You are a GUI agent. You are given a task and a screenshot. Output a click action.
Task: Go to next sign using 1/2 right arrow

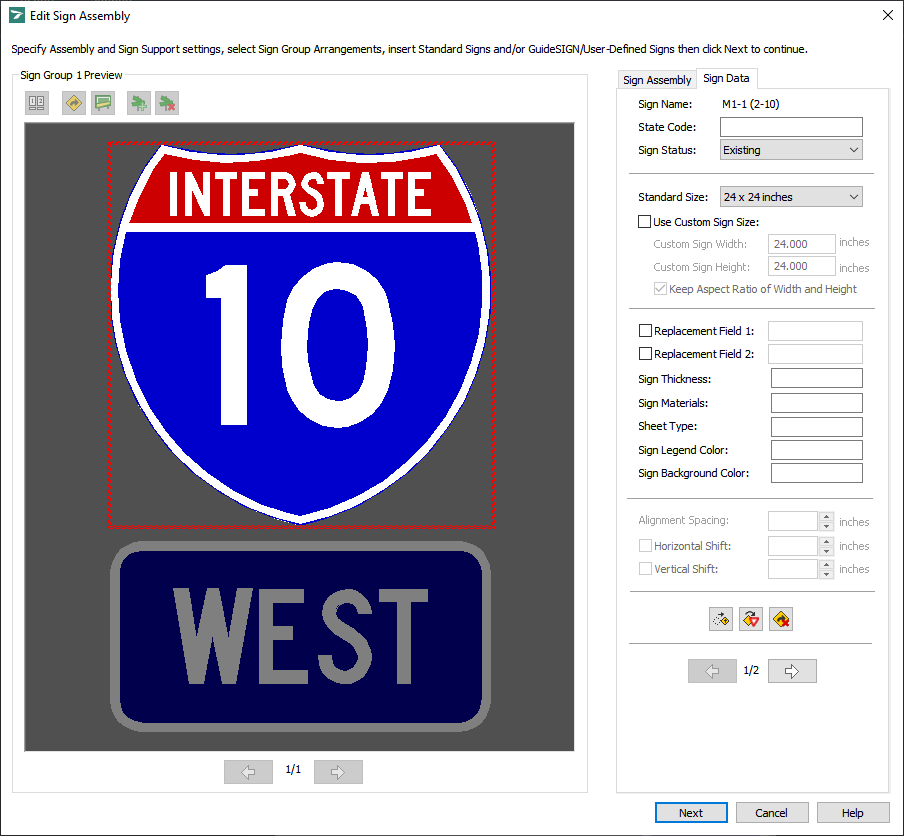(x=792, y=671)
